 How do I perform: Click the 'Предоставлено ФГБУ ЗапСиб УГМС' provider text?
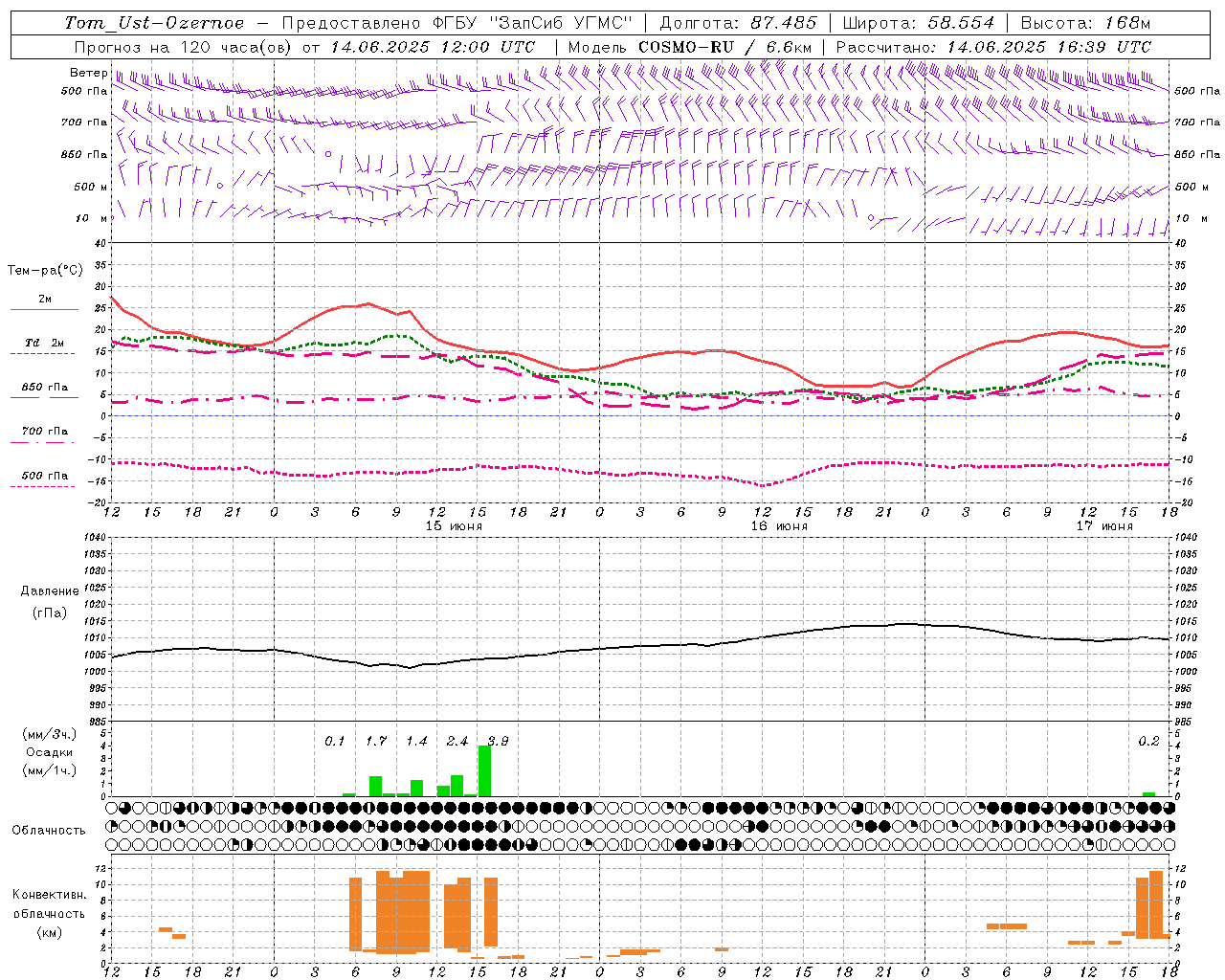tap(457, 23)
